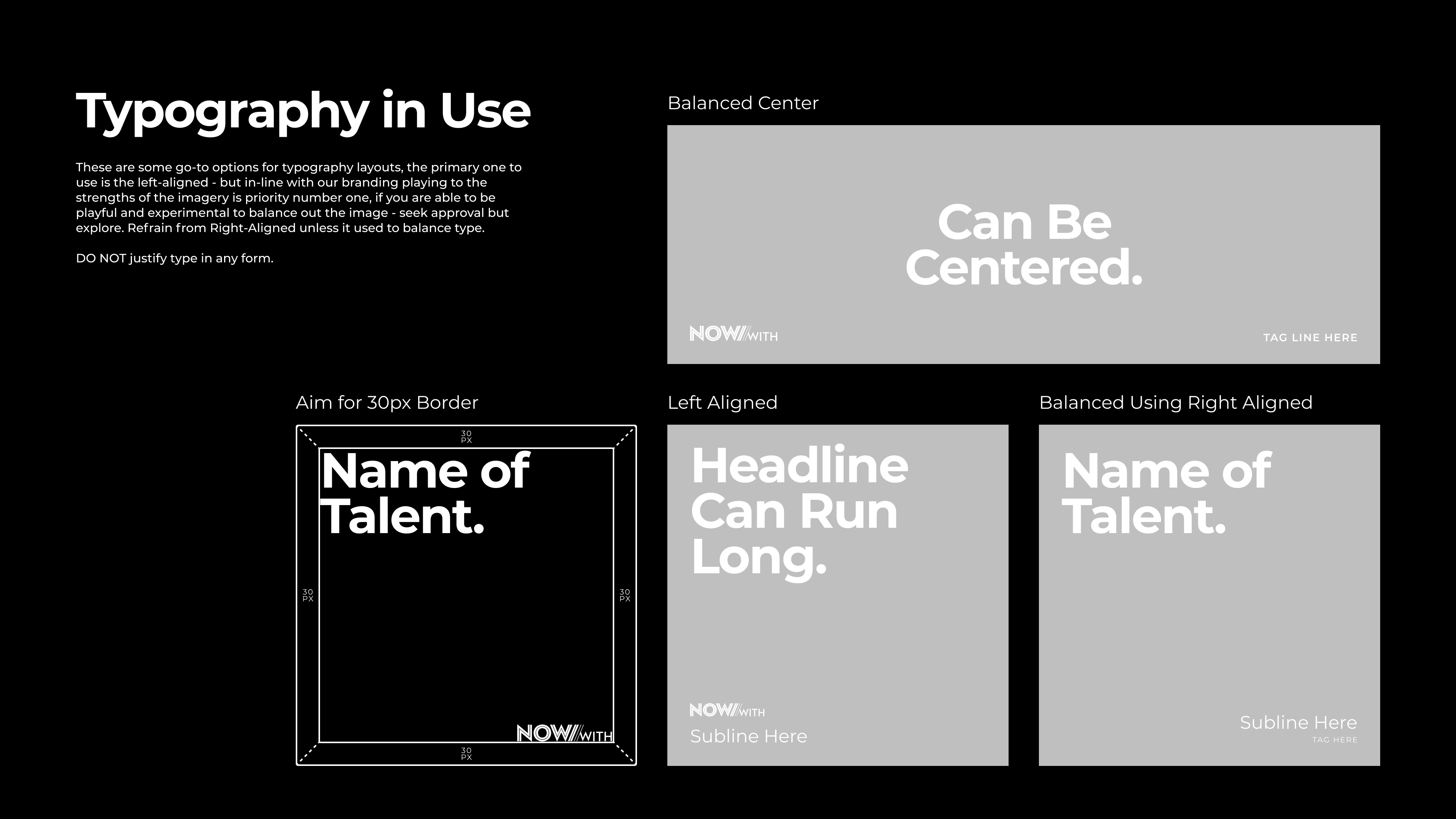Click the 'TAG HERE' text
The image size is (1456, 819).
1335,739
